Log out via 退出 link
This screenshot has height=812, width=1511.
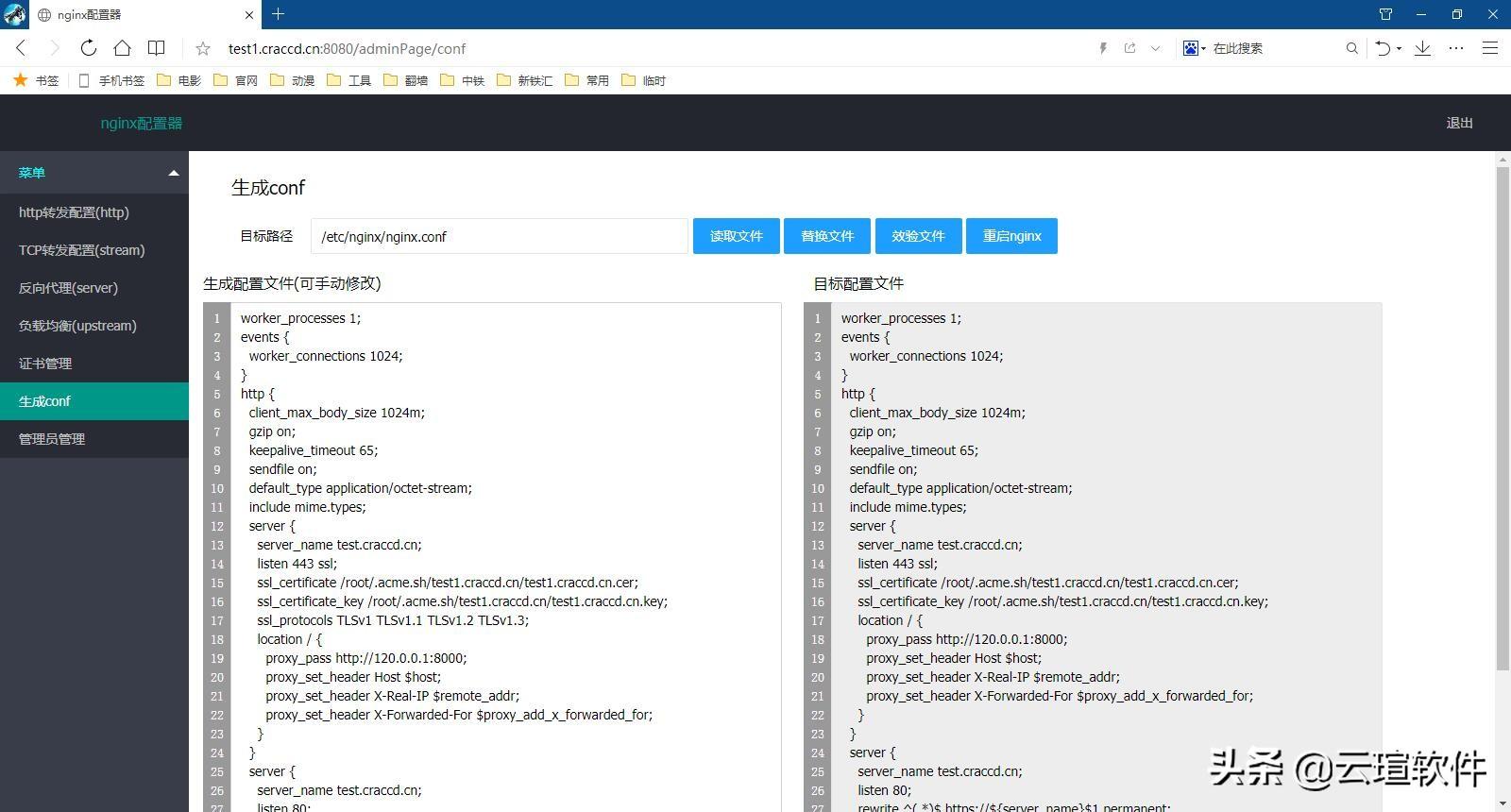point(1459,123)
